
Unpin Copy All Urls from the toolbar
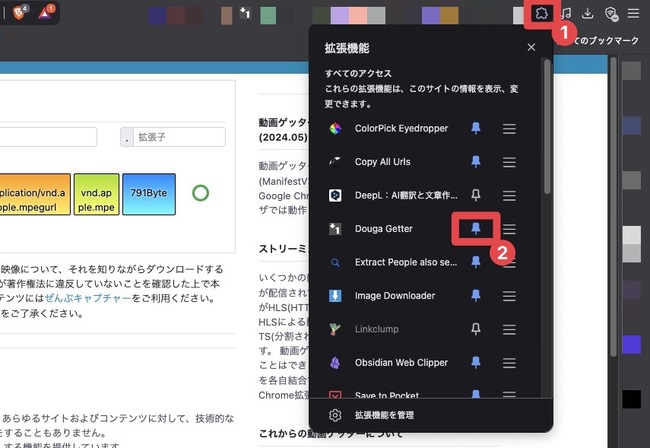click(476, 162)
